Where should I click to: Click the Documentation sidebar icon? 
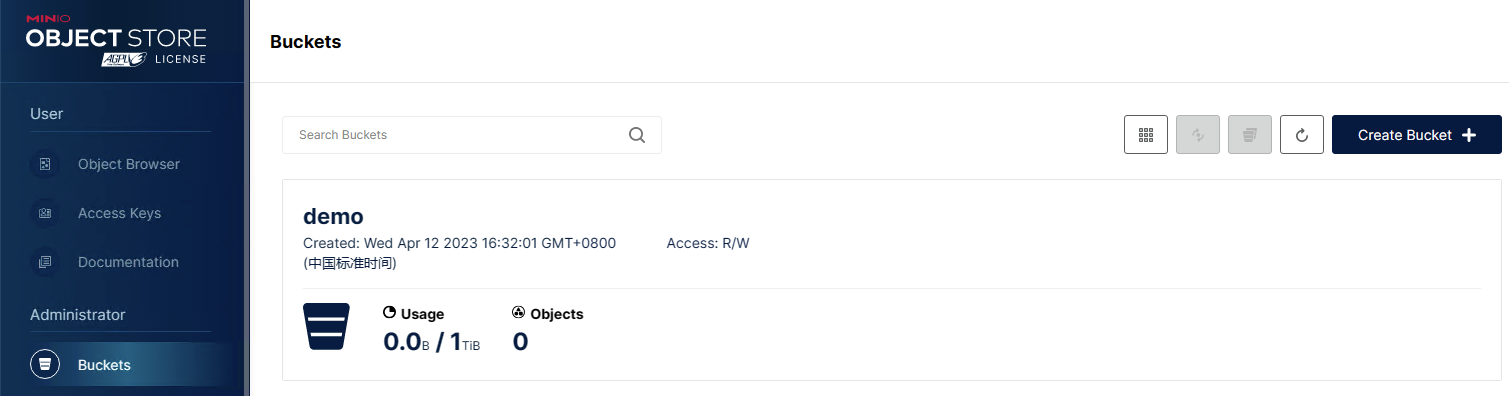[x=44, y=262]
